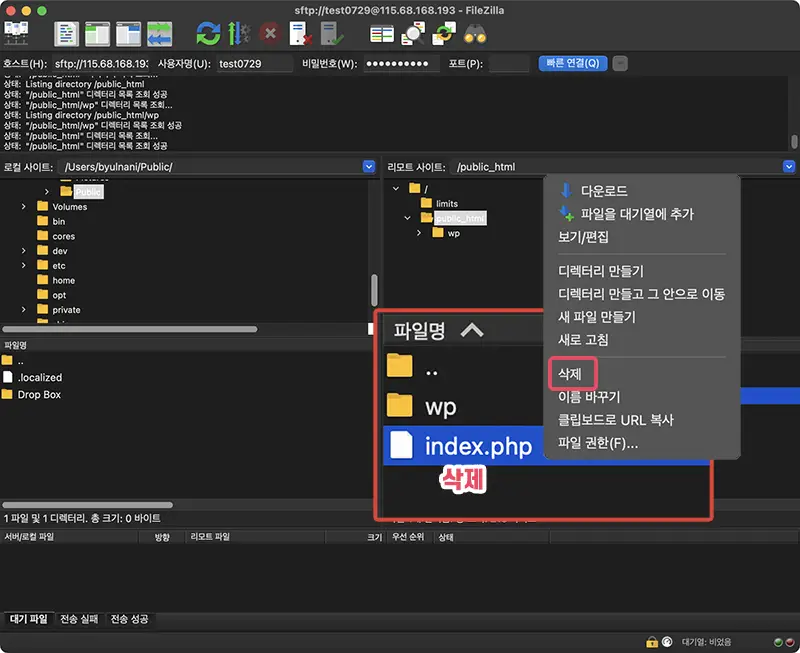800x653 pixels.
Task: Refresh the file and folder lists
Action: click(x=208, y=34)
